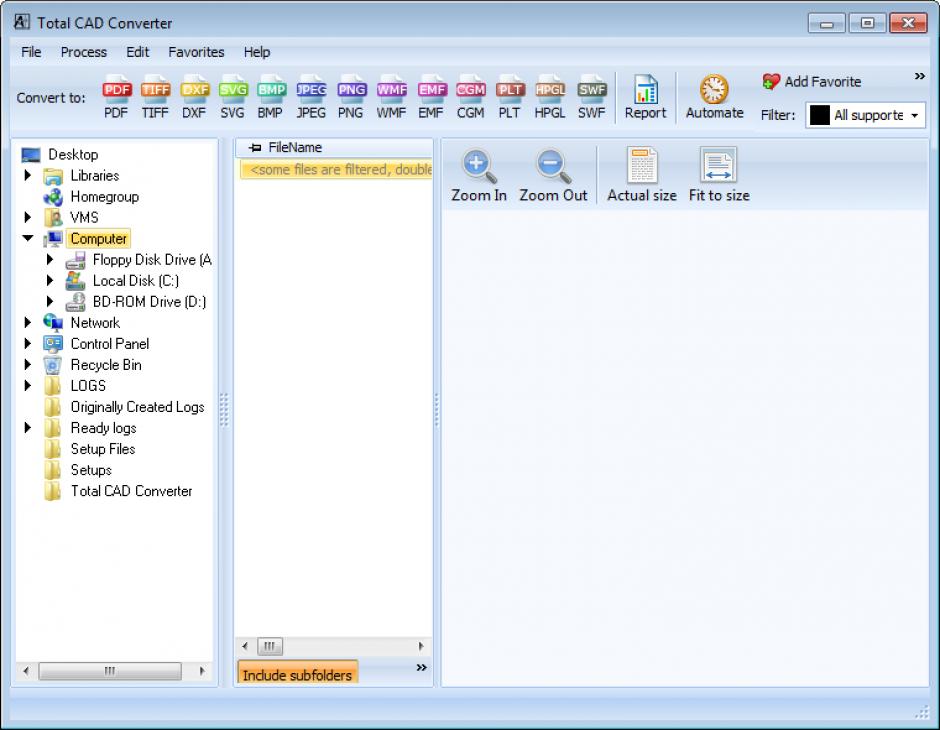The height and width of the screenshot is (730, 940).
Task: Select Computer in folder tree
Action: coord(98,239)
